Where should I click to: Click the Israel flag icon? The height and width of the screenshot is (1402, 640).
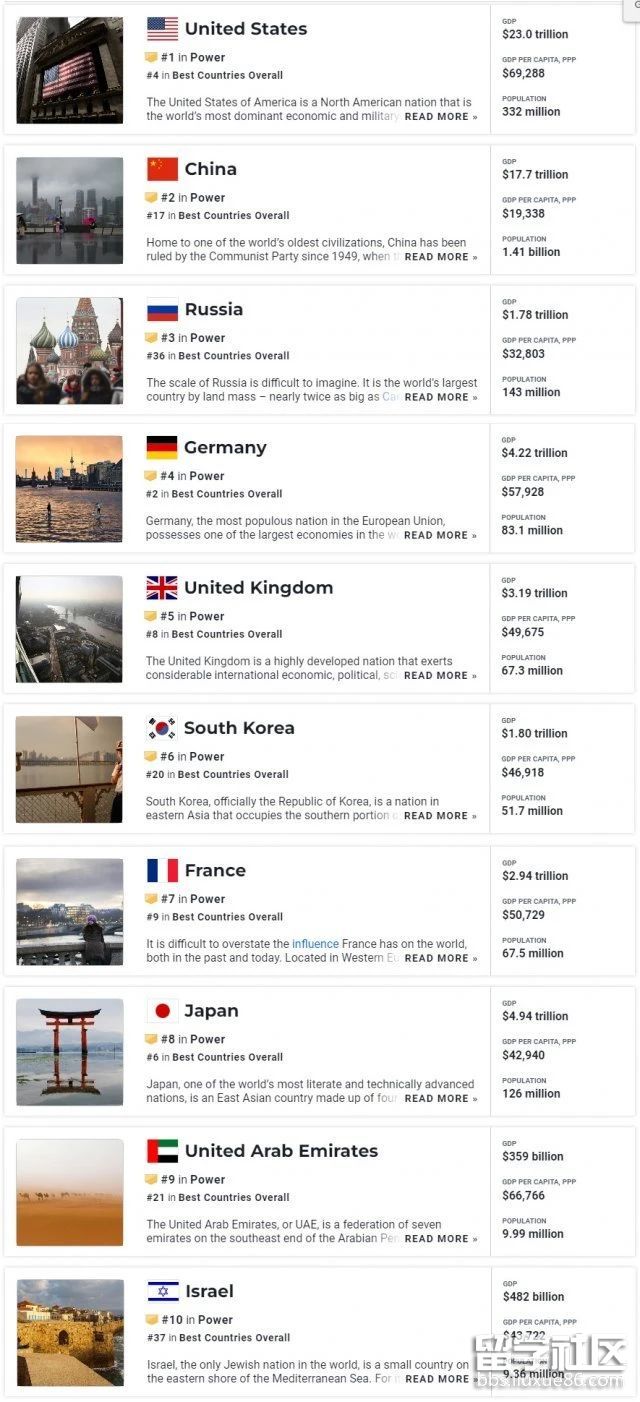[x=162, y=1291]
